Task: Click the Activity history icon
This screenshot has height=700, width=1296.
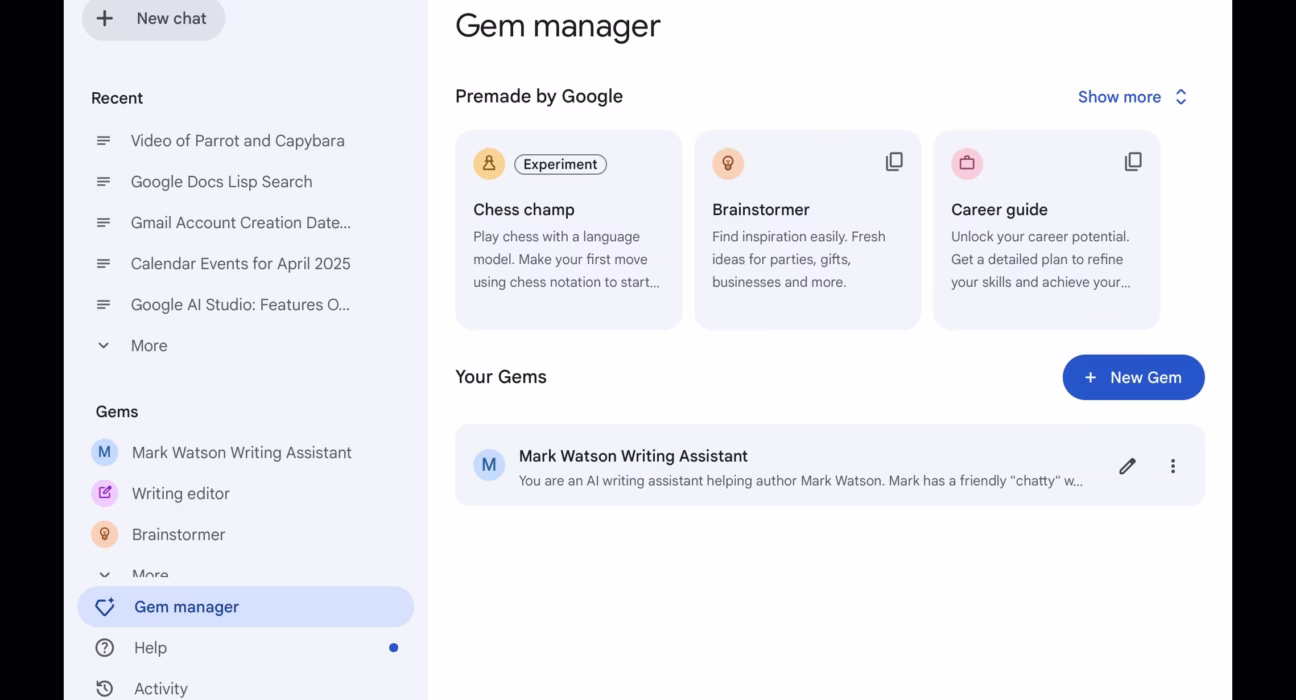Action: (104, 688)
